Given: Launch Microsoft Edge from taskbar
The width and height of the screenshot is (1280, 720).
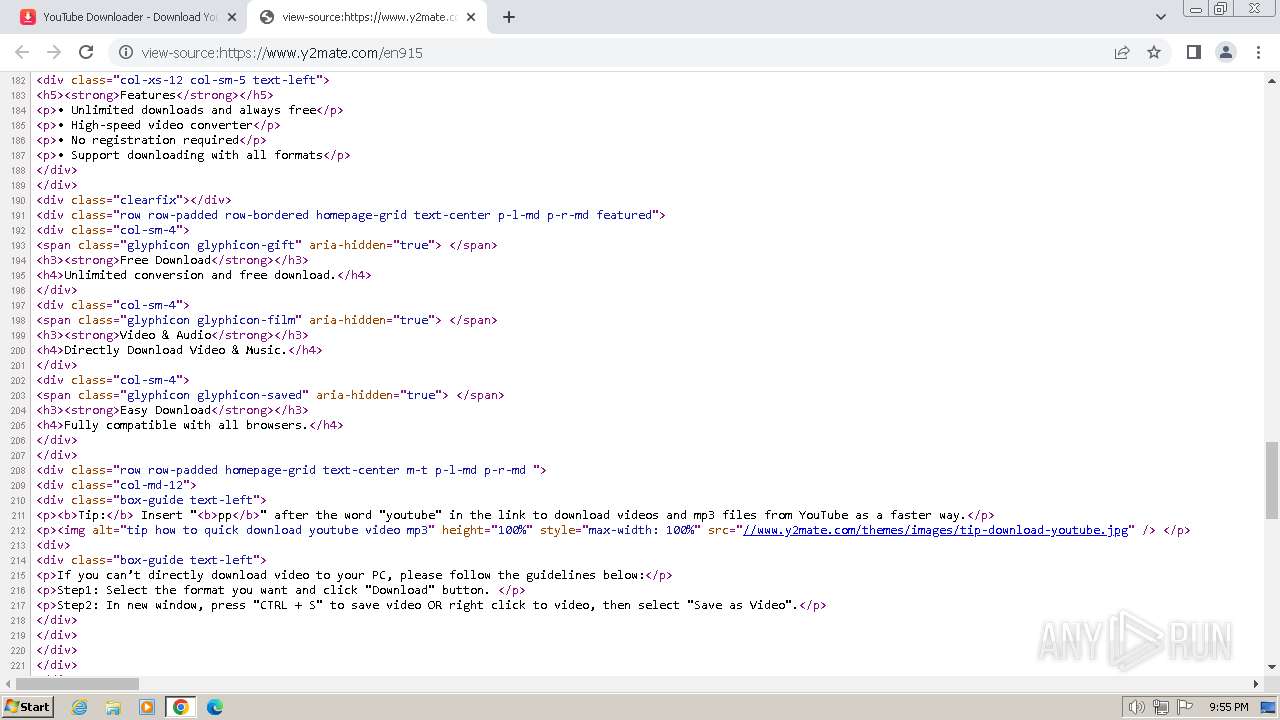Looking at the screenshot, I should (x=215, y=707).
